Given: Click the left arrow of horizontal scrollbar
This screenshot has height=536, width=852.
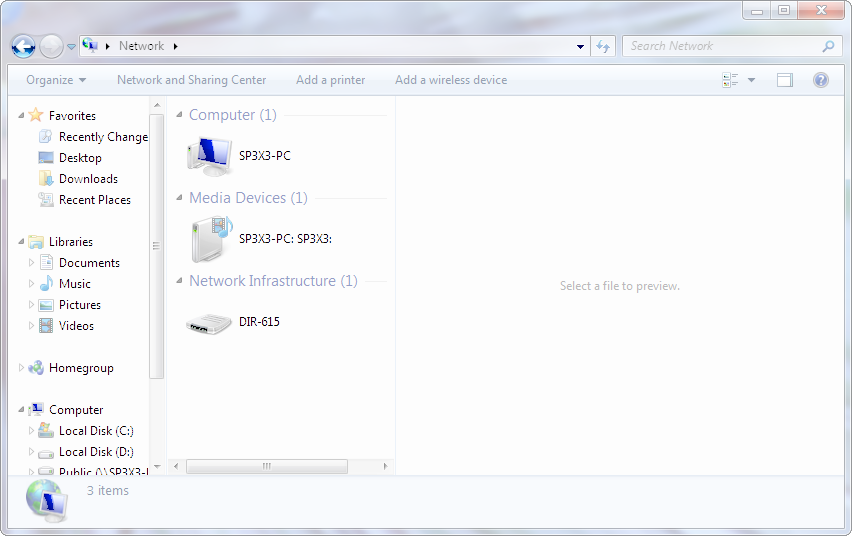Looking at the screenshot, I should tap(176, 466).
